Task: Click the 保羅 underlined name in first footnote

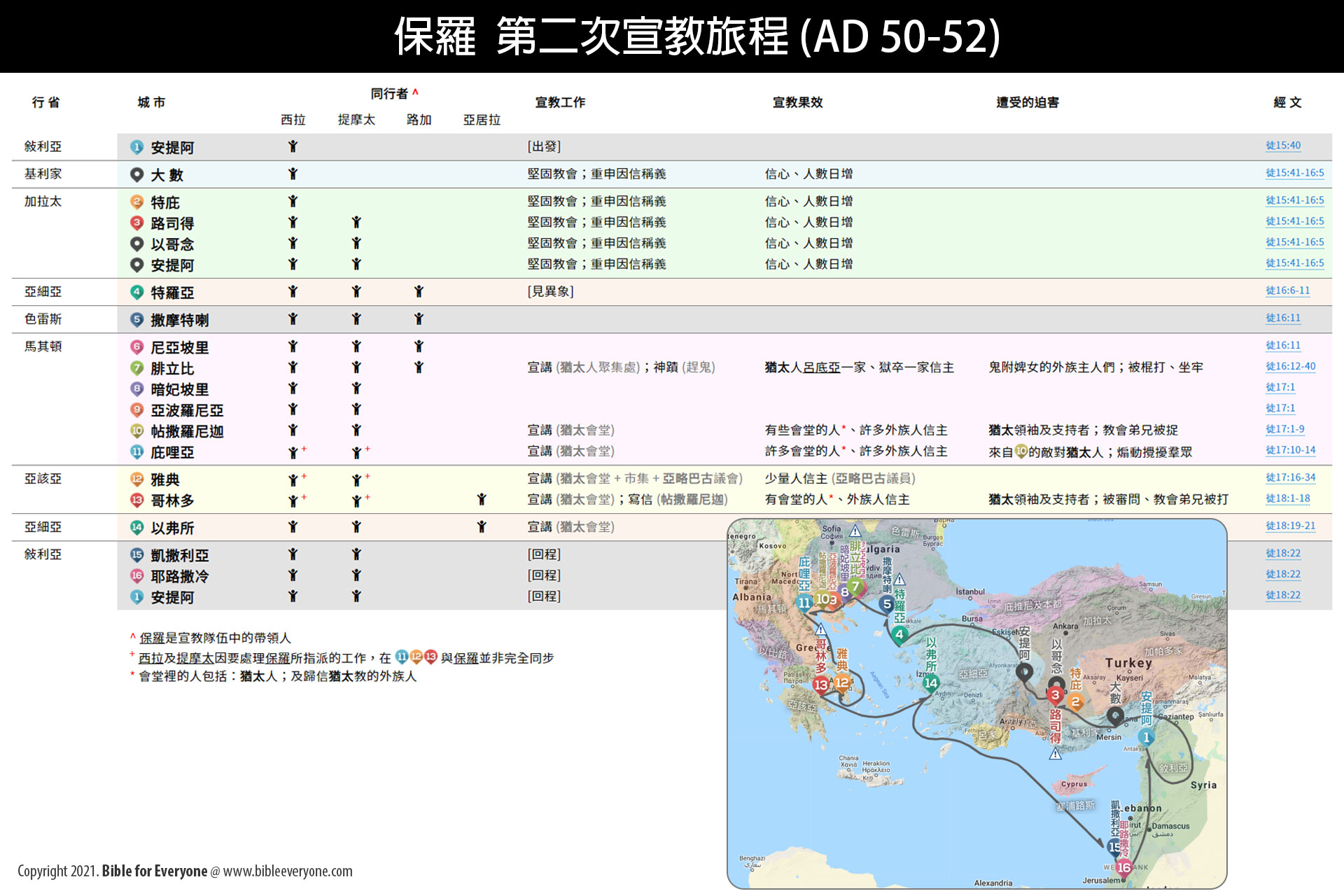Action: 152,638
